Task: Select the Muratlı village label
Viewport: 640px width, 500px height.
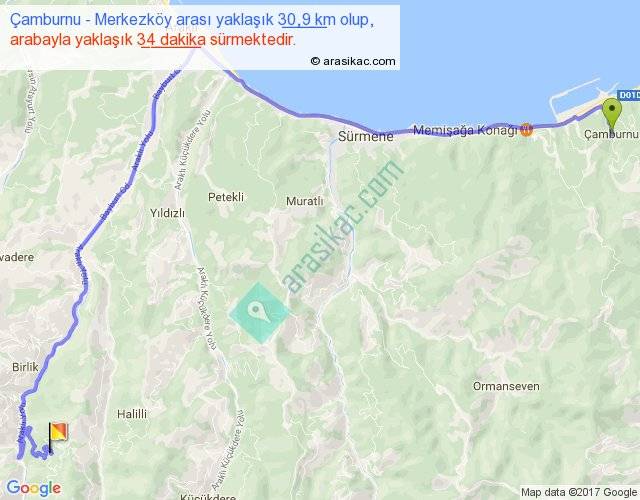Action: pyautogui.click(x=304, y=201)
